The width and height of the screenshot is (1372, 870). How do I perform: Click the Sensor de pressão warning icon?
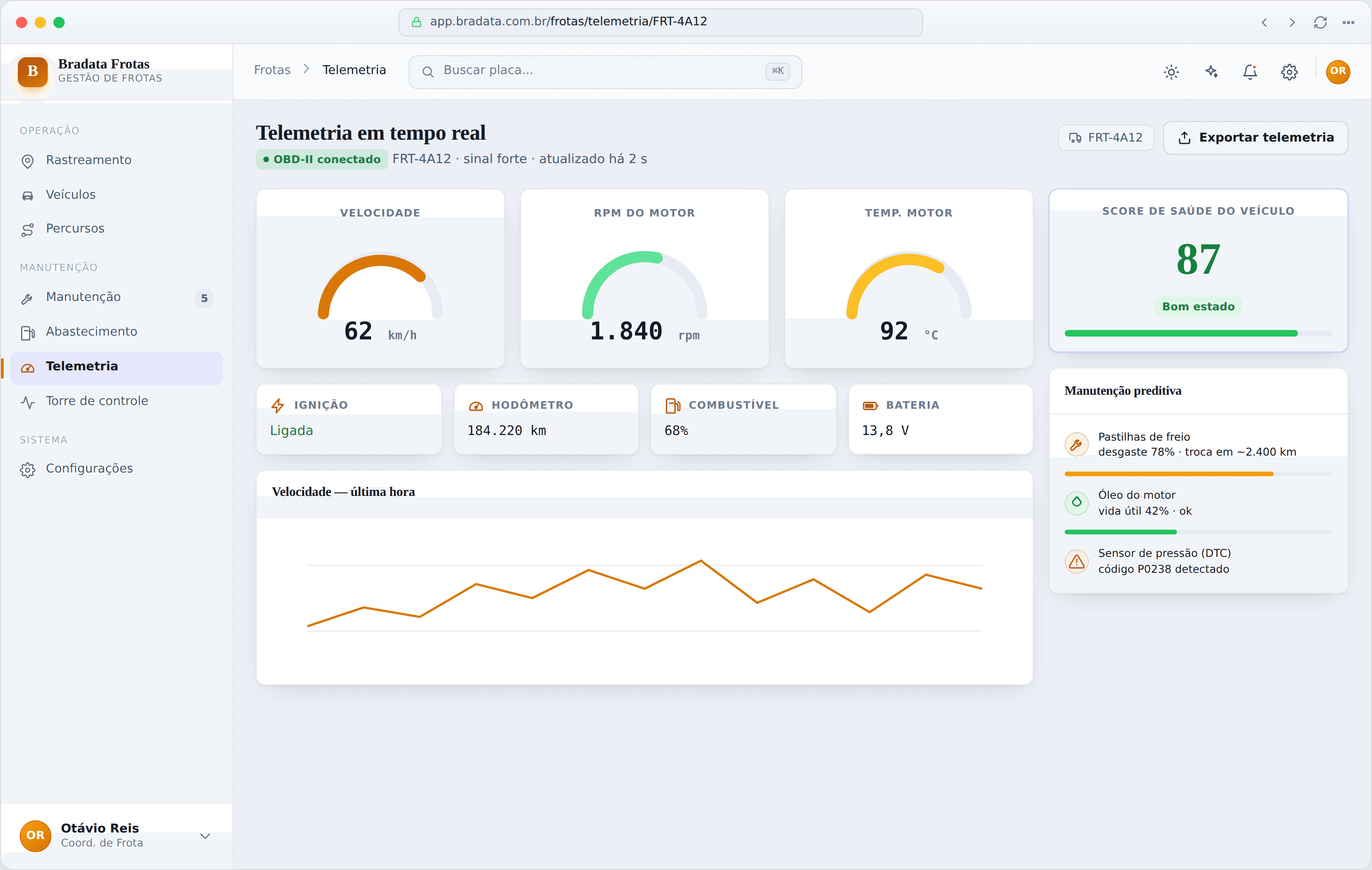coord(1076,562)
